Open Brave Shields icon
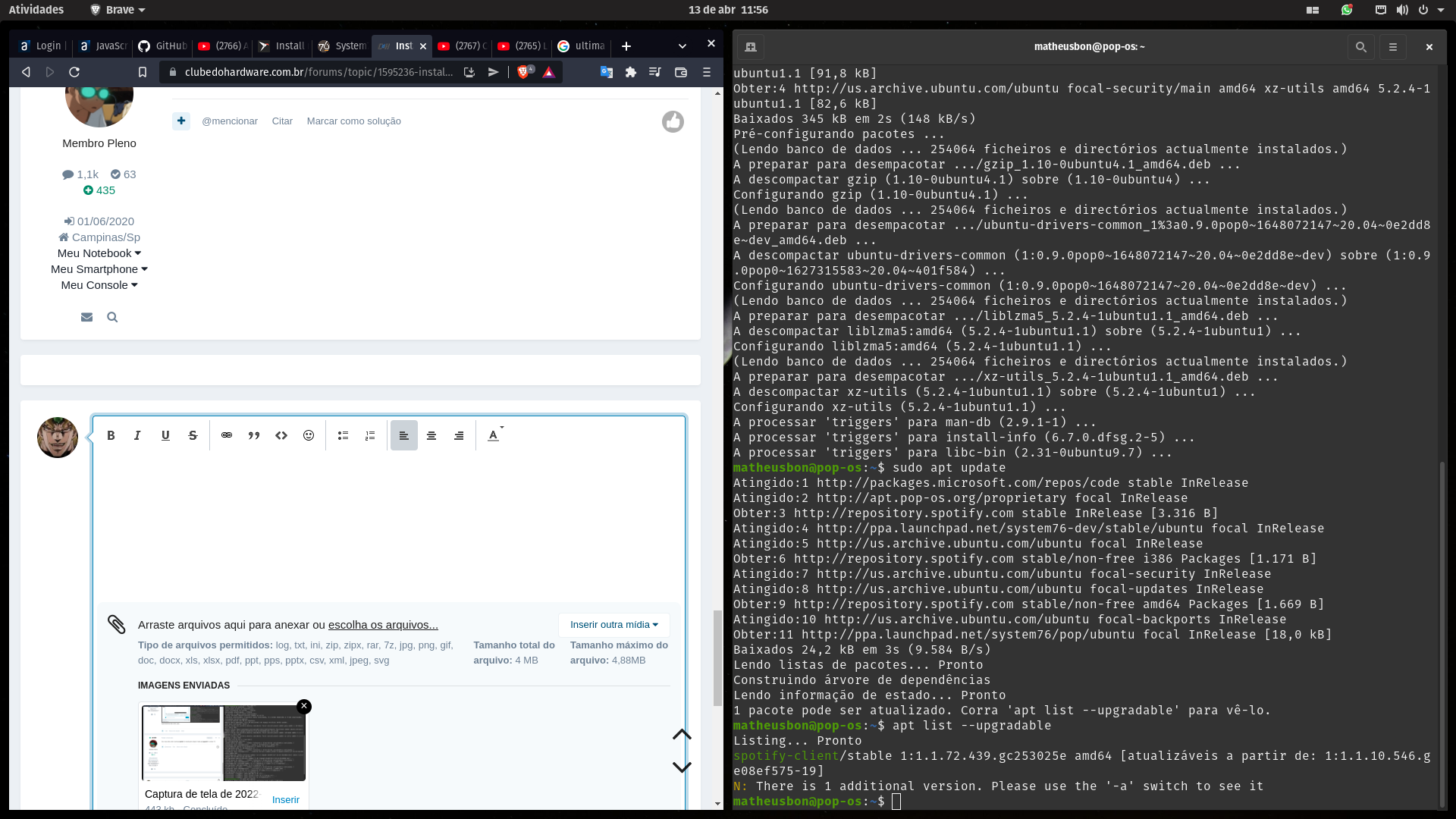 click(x=524, y=72)
